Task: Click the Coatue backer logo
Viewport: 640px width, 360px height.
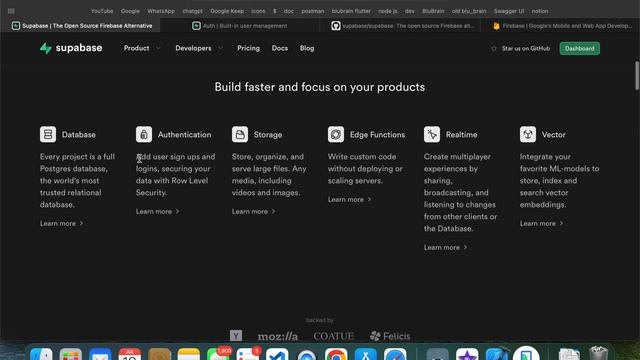Action: 333,336
